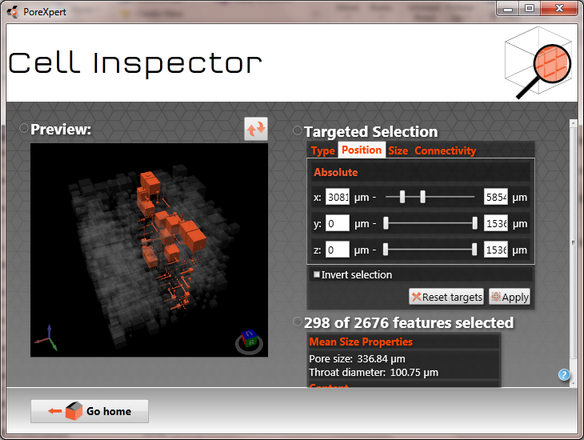The width and height of the screenshot is (584, 440).
Task: Minimize the PoreXpert window
Action: [x=508, y=9]
